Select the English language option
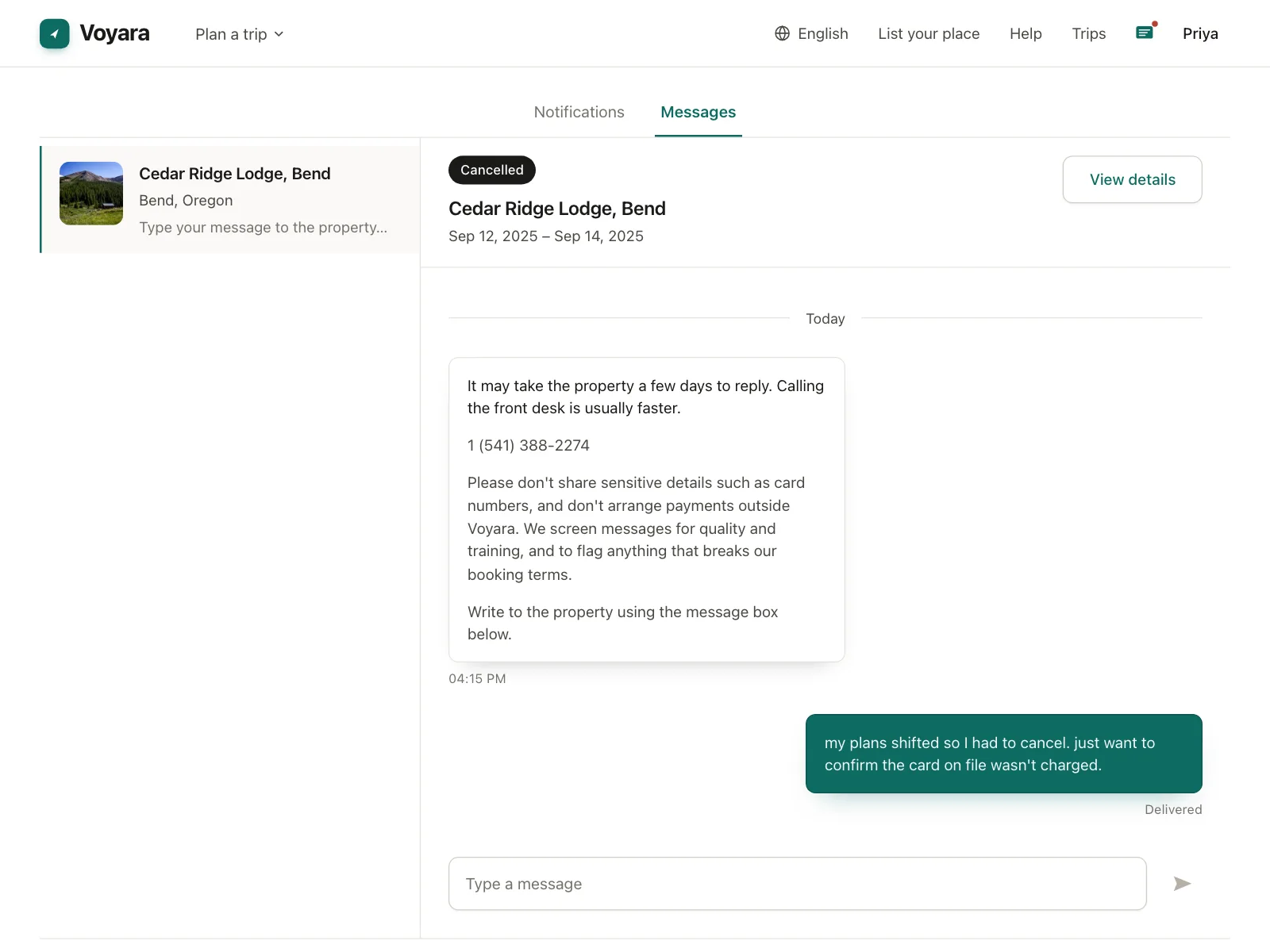This screenshot has width=1270, height=952. (x=823, y=33)
